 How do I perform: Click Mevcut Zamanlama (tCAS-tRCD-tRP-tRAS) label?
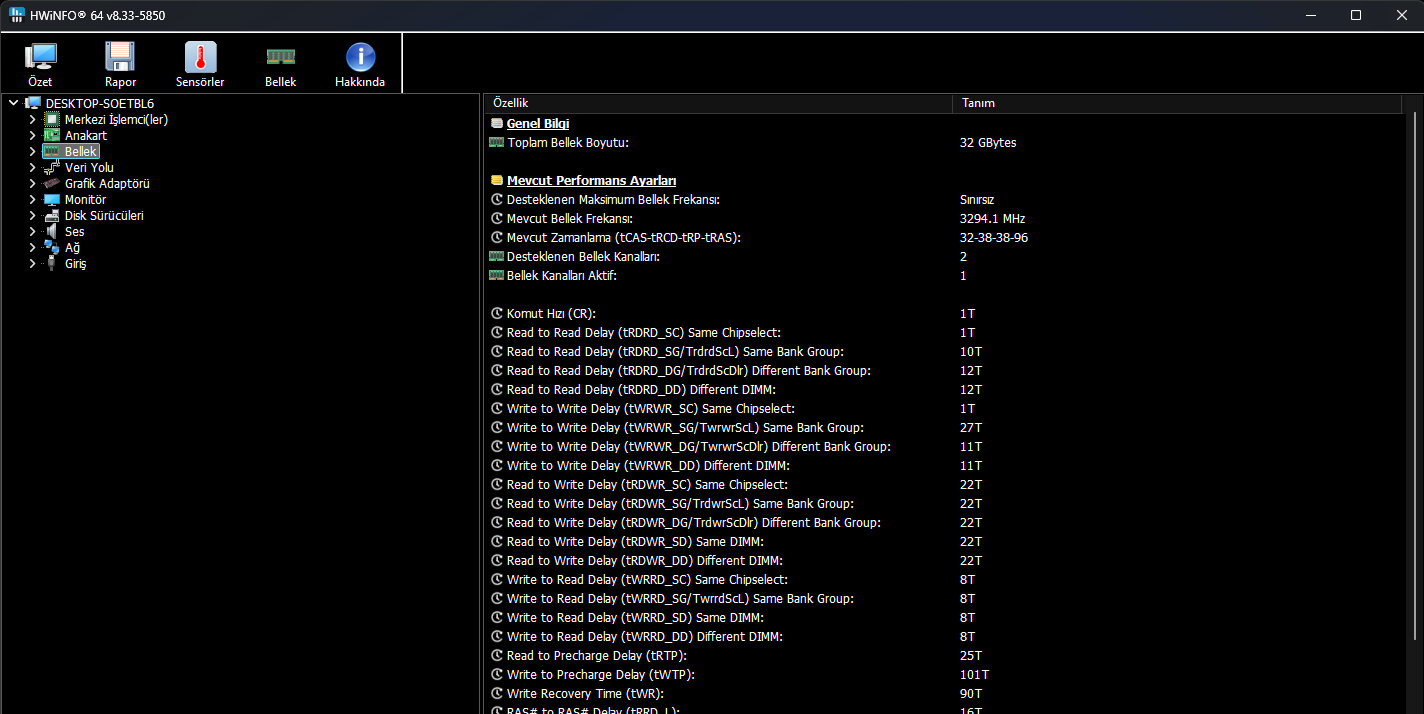tap(624, 238)
